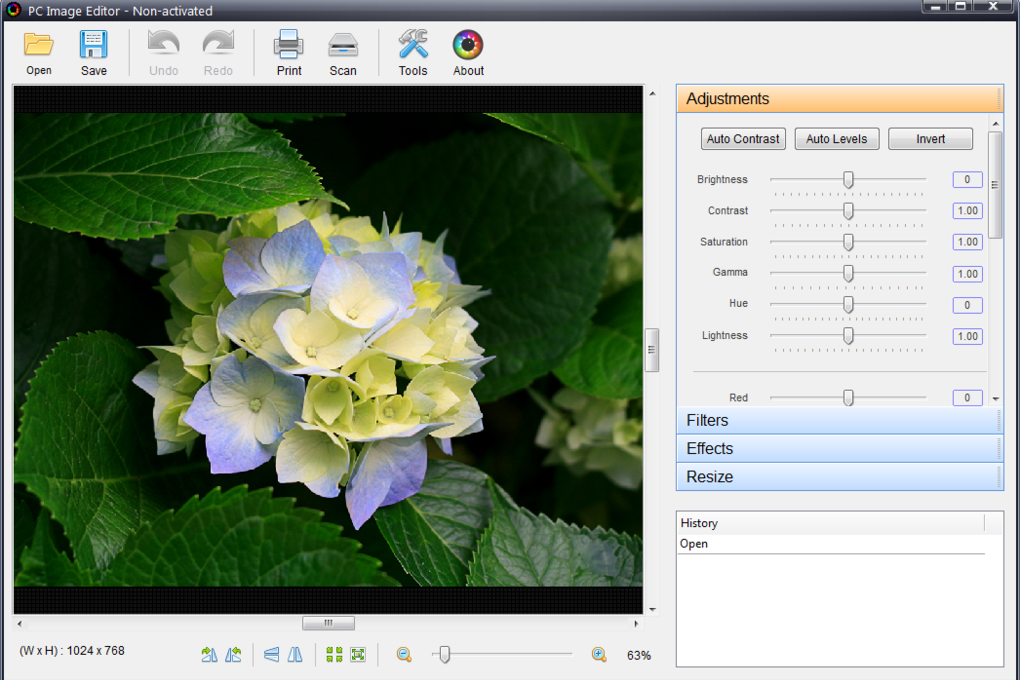
Task: Click the Hue value field
Action: (967, 305)
